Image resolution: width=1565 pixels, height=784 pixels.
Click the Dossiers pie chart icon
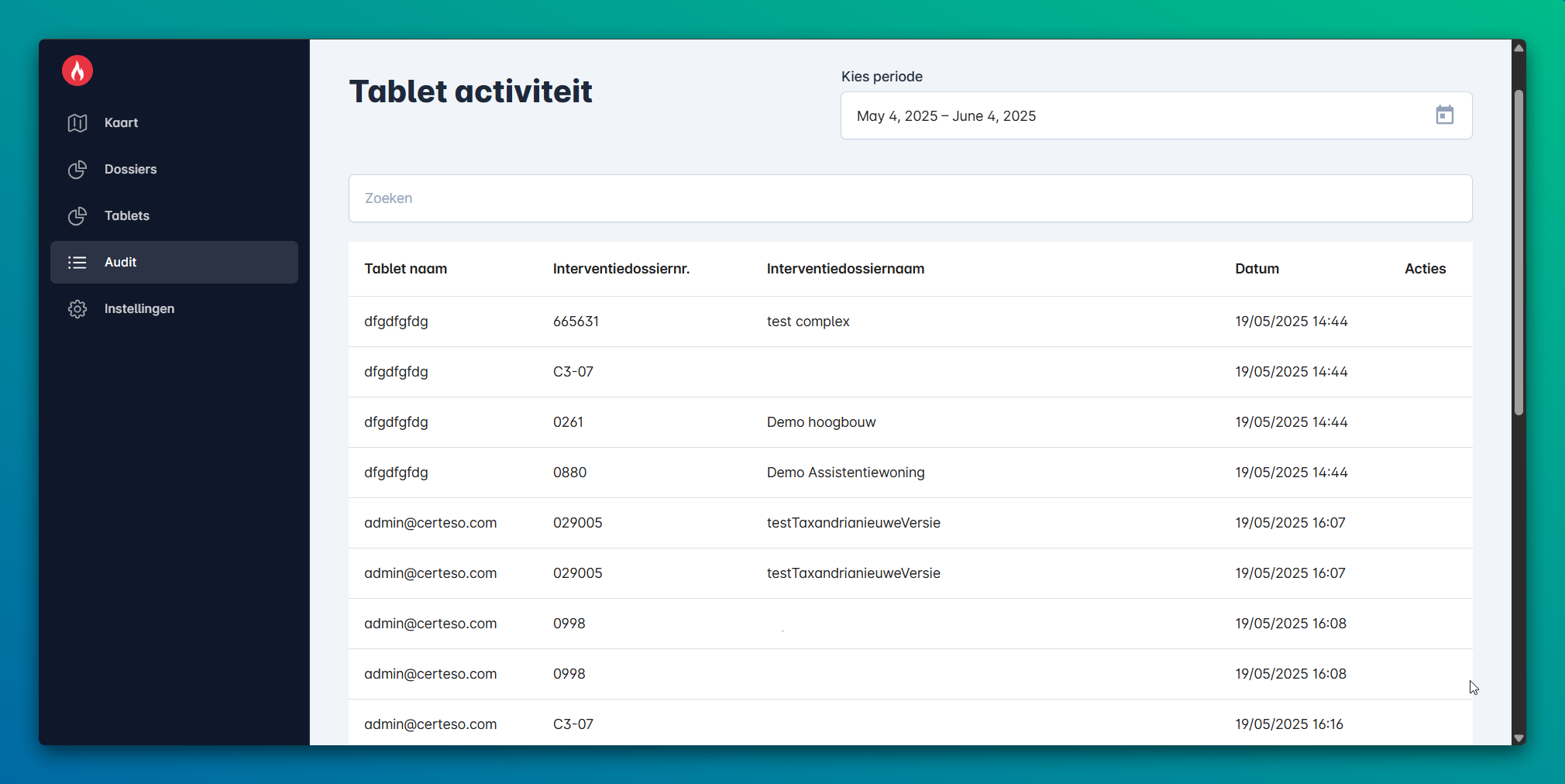coord(77,170)
